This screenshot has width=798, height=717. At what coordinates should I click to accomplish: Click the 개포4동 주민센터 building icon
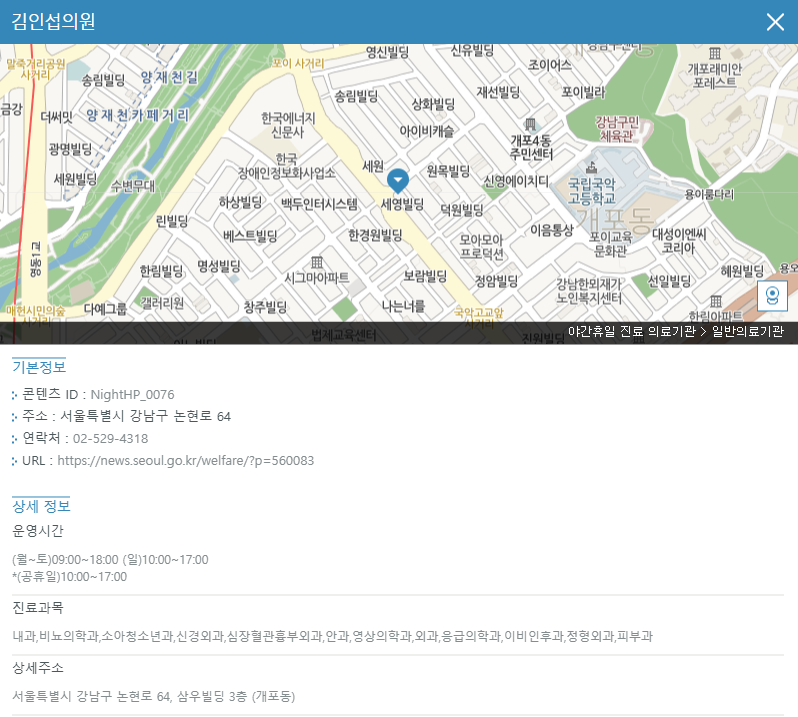click(530, 124)
